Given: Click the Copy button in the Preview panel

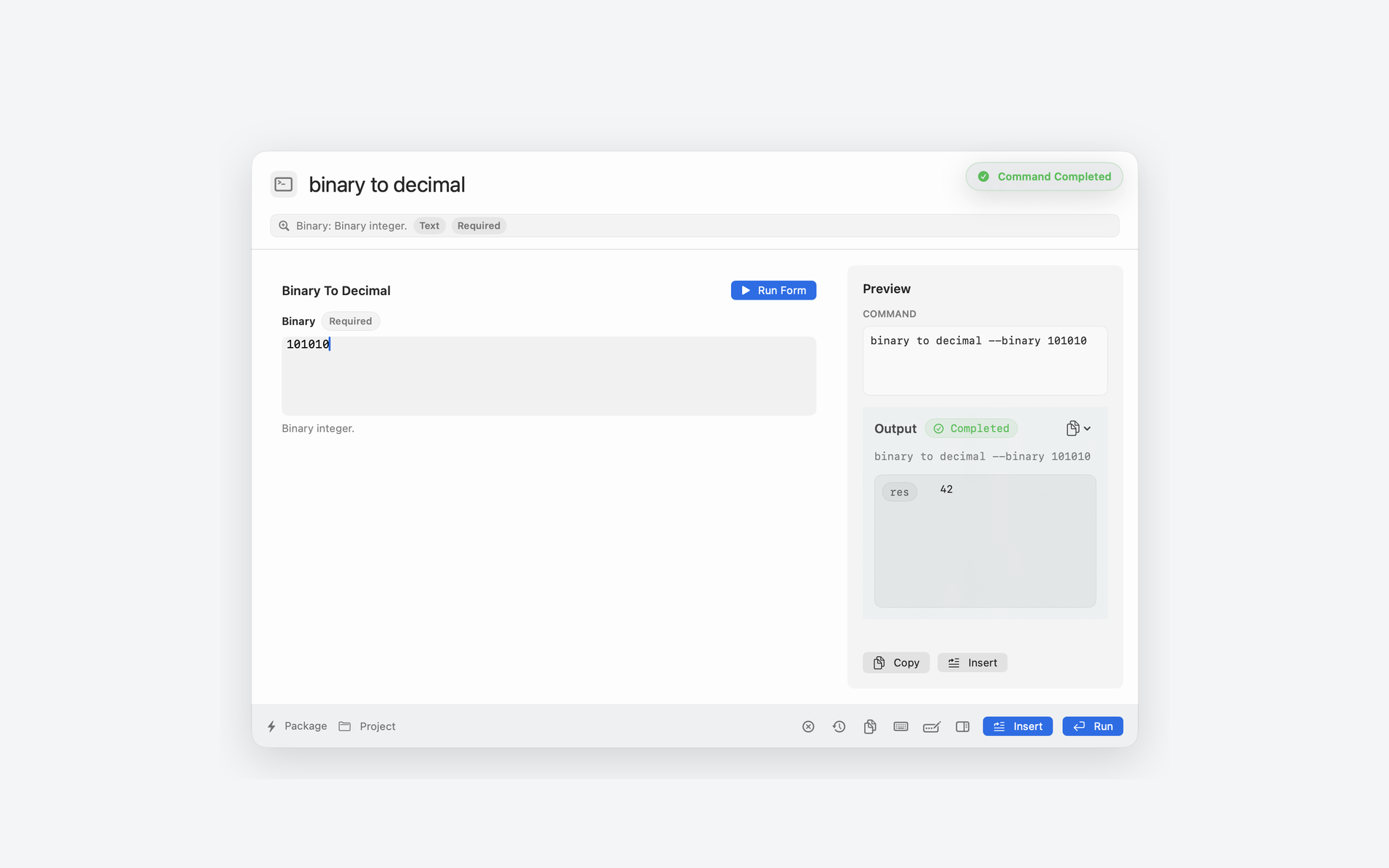Looking at the screenshot, I should tap(896, 663).
